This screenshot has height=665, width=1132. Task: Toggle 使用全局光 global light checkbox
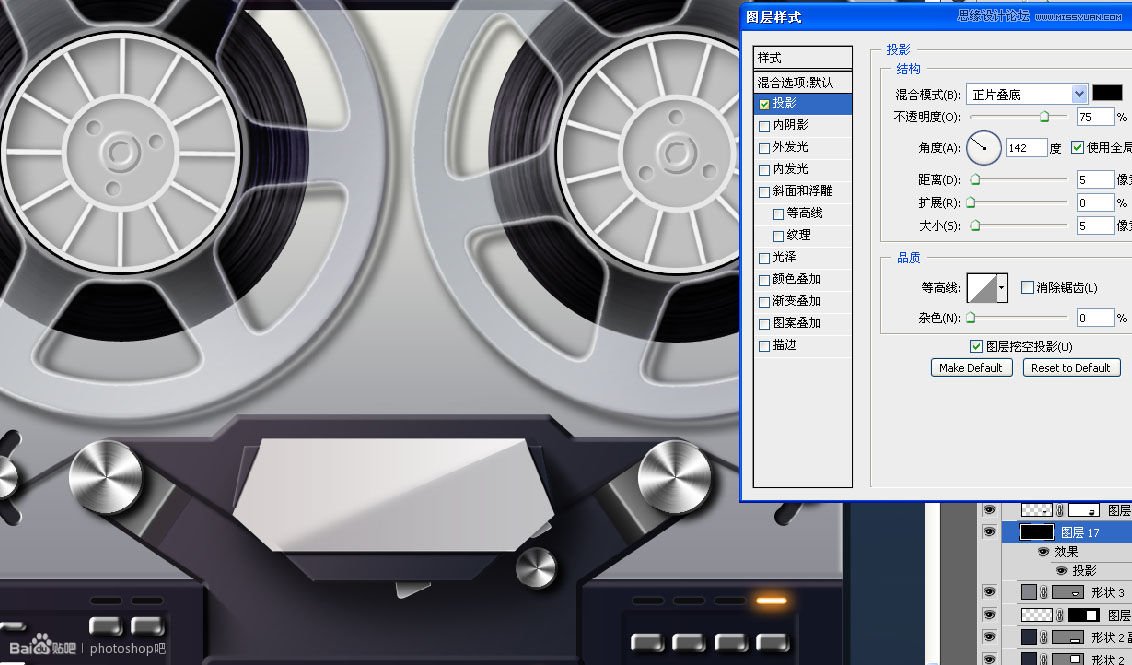pyautogui.click(x=1078, y=148)
